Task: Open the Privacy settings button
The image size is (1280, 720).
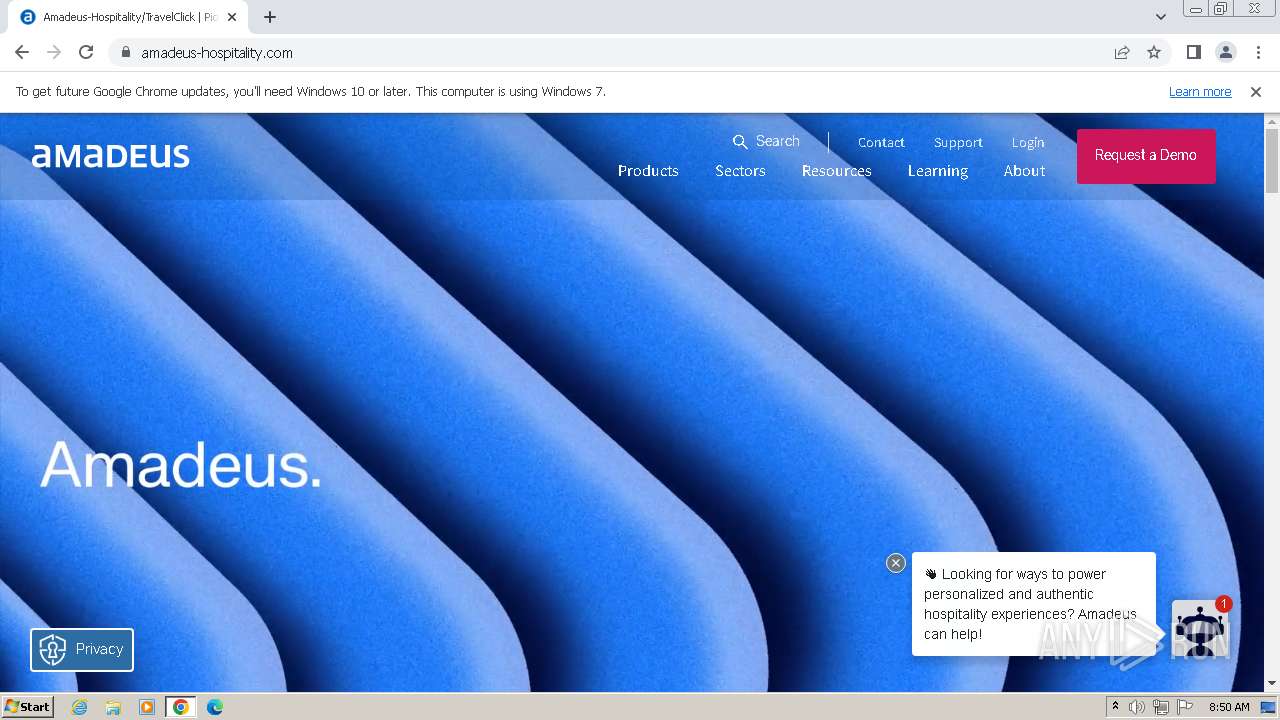Action: pos(82,649)
